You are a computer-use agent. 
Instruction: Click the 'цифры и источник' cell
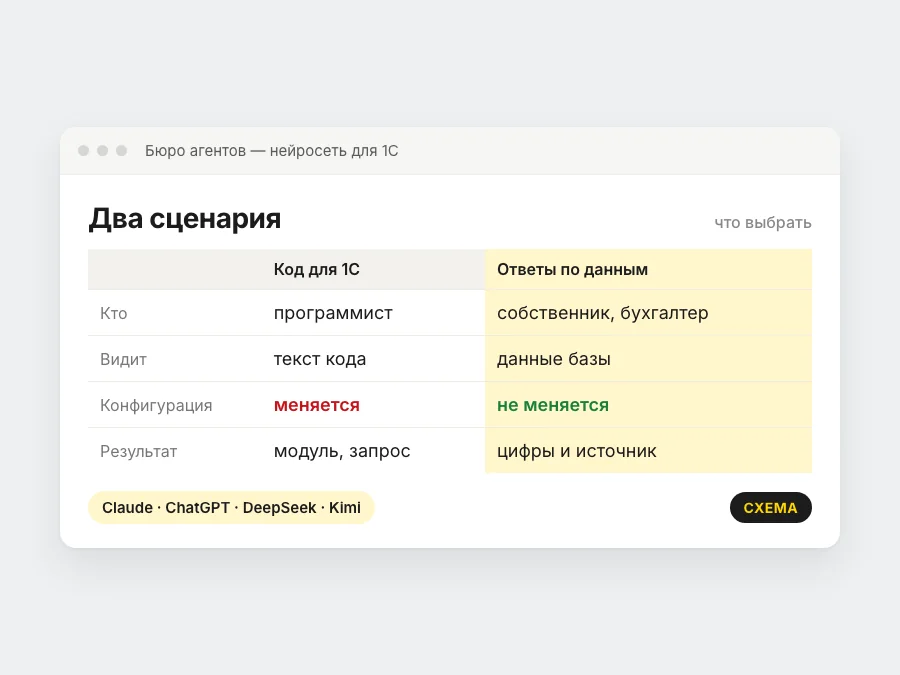click(577, 452)
